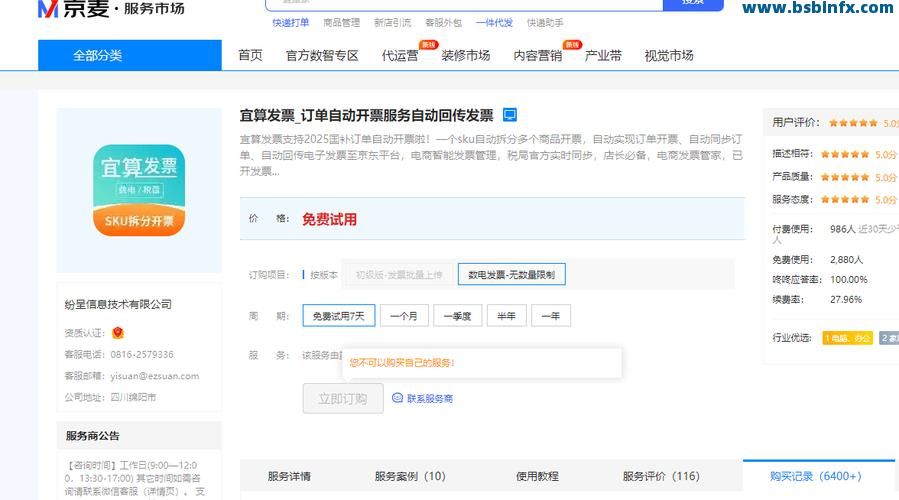This screenshot has height=500, width=899.
Task: Click the email yisuan@ezsuan.com
Action: (155, 376)
